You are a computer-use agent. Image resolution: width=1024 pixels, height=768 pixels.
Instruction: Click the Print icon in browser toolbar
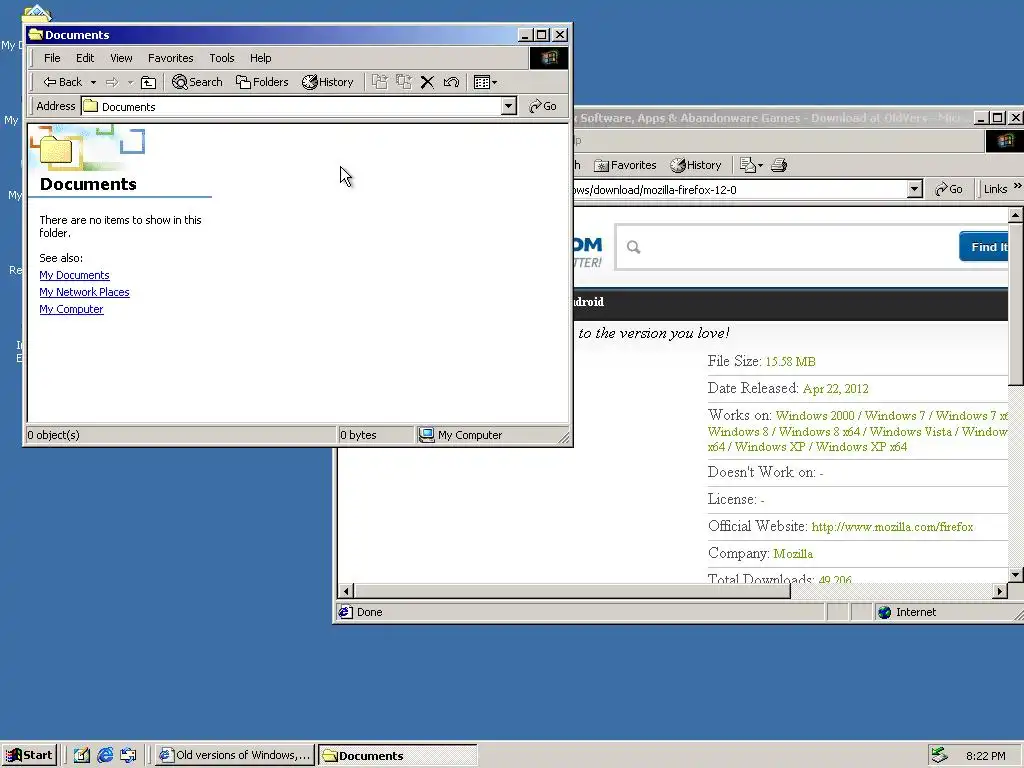pyautogui.click(x=778, y=165)
